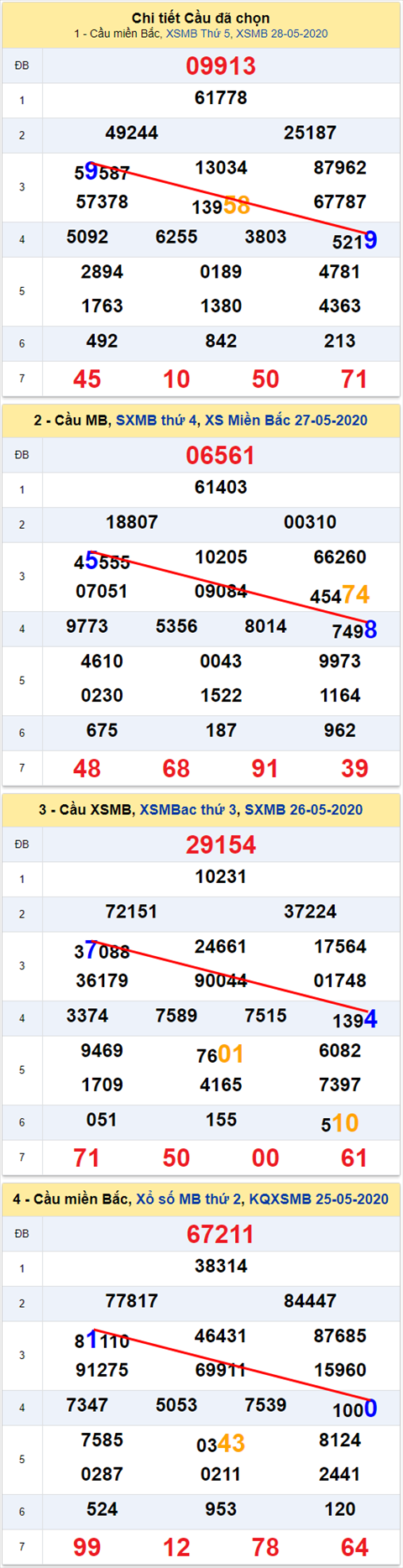Select second prize number 00310
403x1568 pixels.
311,522
